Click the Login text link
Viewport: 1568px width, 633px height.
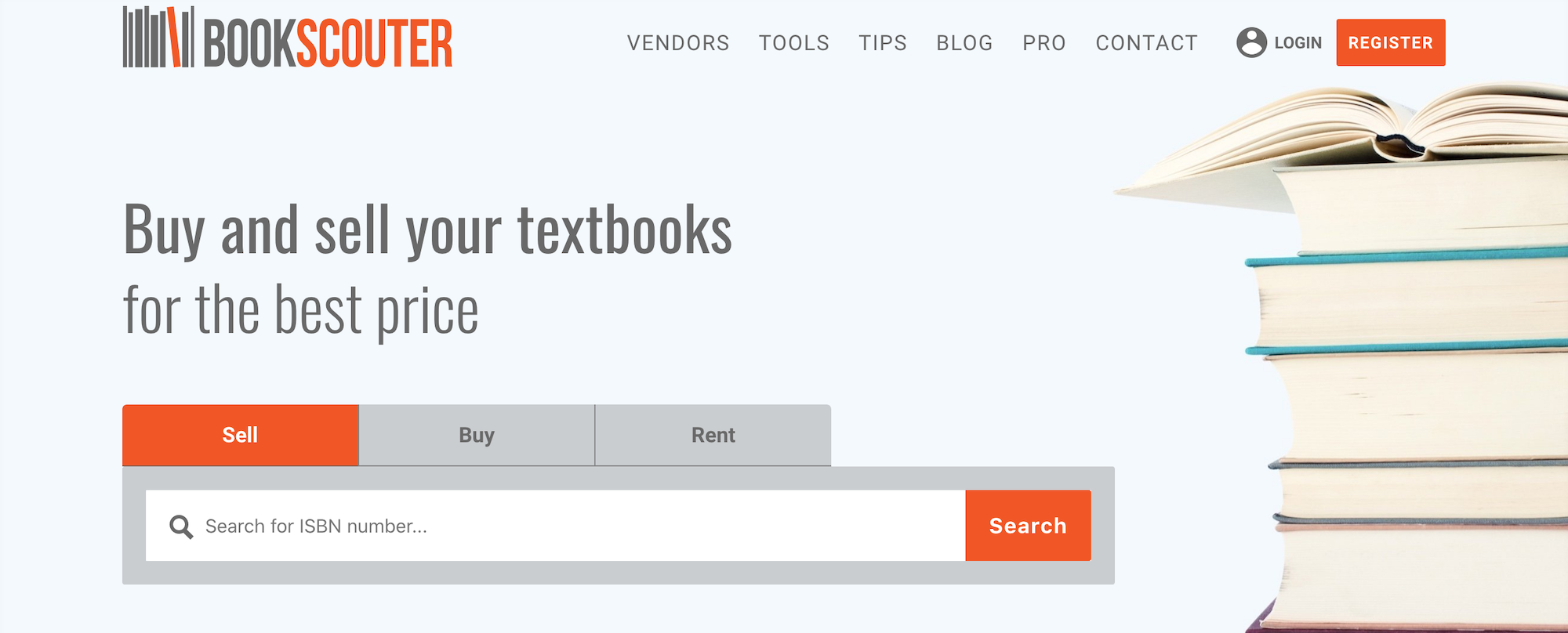click(x=1298, y=43)
